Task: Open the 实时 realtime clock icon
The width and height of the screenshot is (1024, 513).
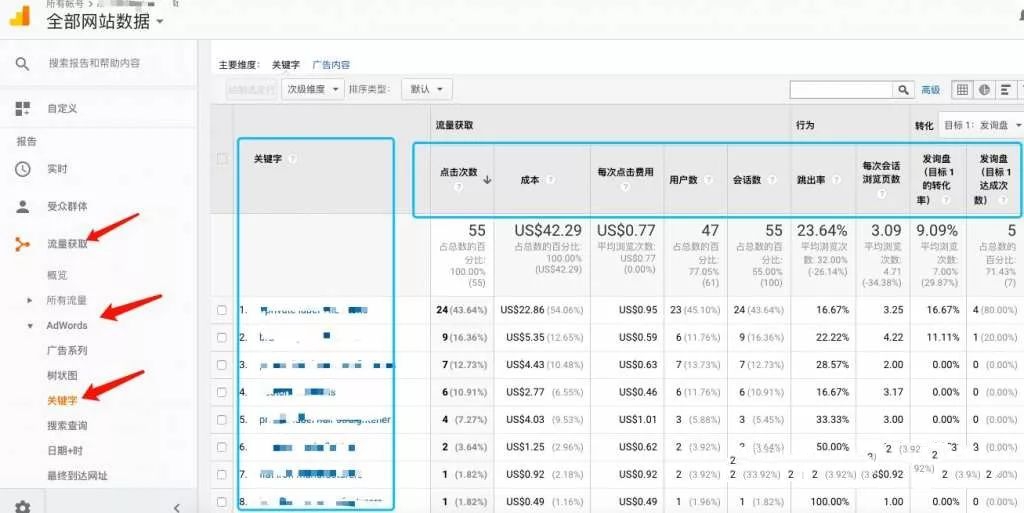Action: click(22, 169)
